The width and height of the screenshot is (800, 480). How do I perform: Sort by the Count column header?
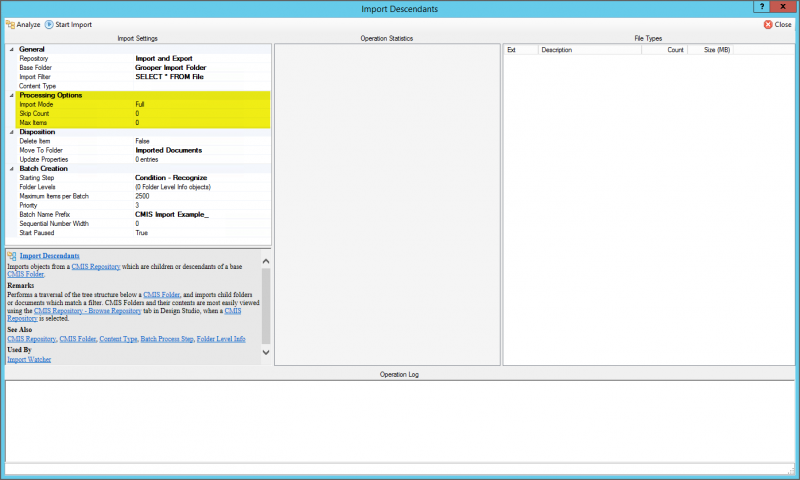point(665,50)
